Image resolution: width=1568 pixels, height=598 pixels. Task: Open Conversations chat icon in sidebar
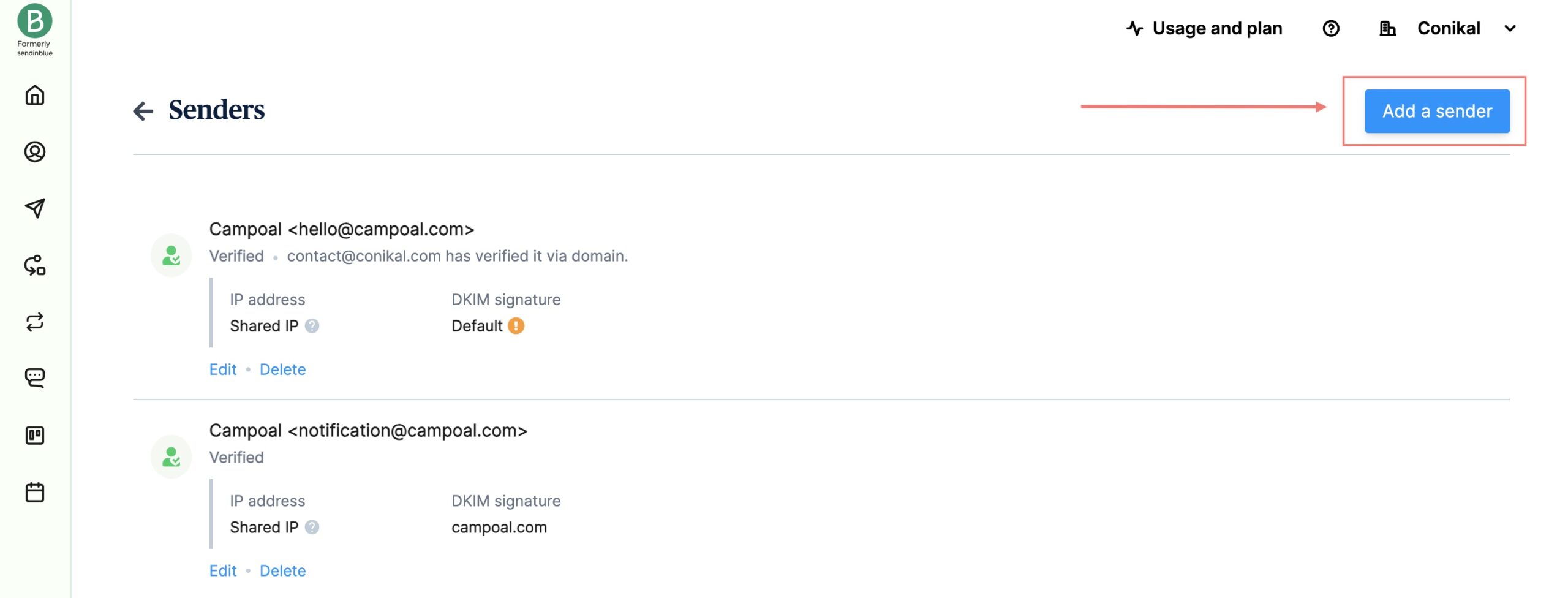point(35,378)
